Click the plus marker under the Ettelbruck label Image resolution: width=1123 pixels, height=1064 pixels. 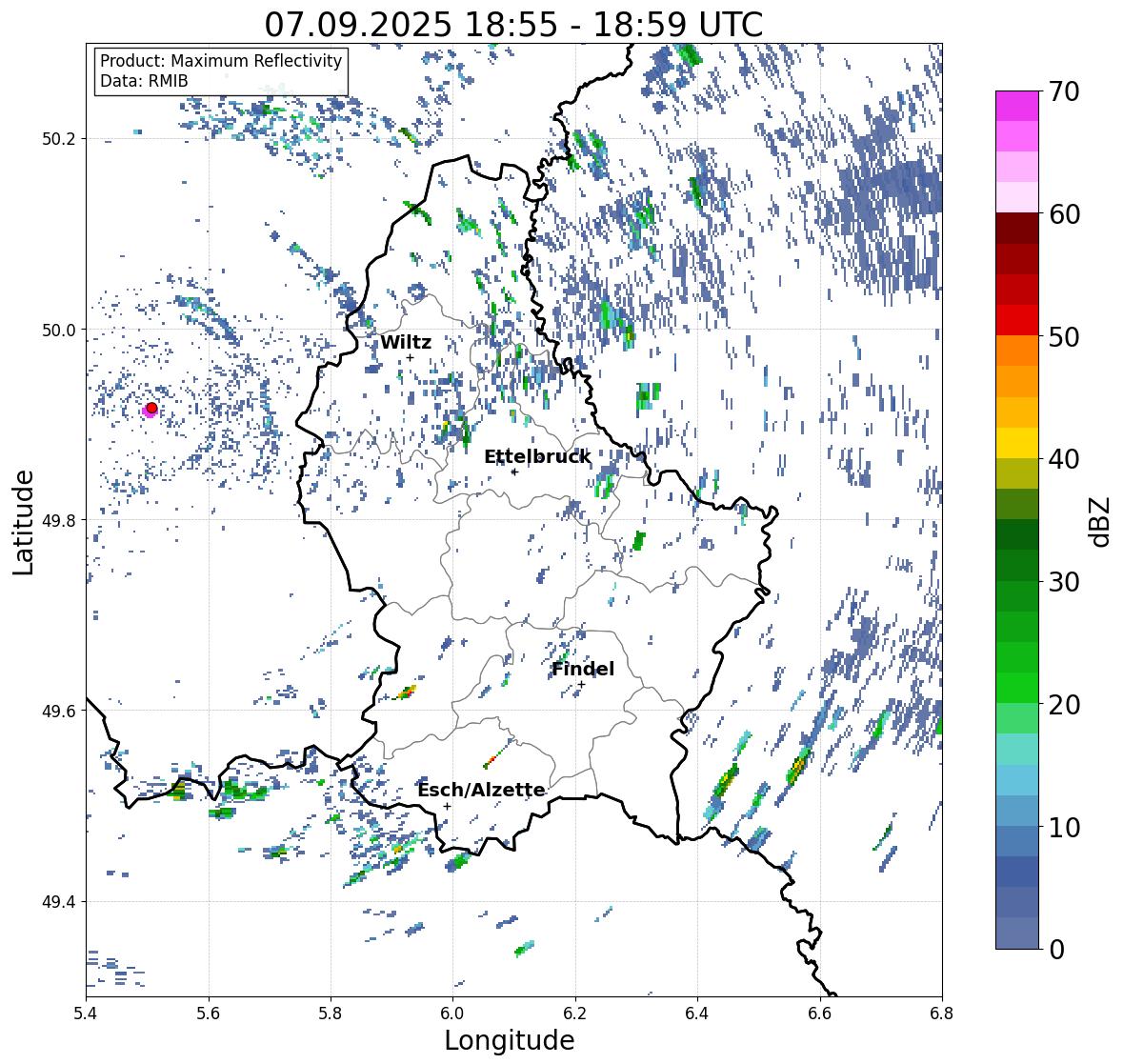514,472
